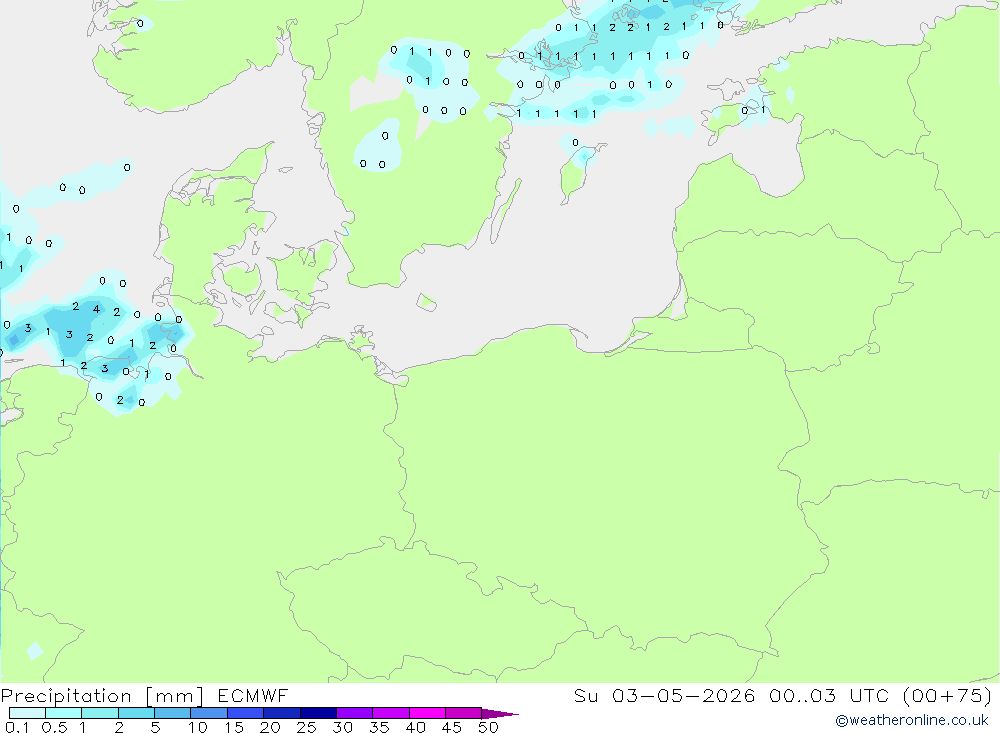This screenshot has height=733, width=1000.
Task: Click the 'ECMWF' model label
Action: [x=253, y=695]
